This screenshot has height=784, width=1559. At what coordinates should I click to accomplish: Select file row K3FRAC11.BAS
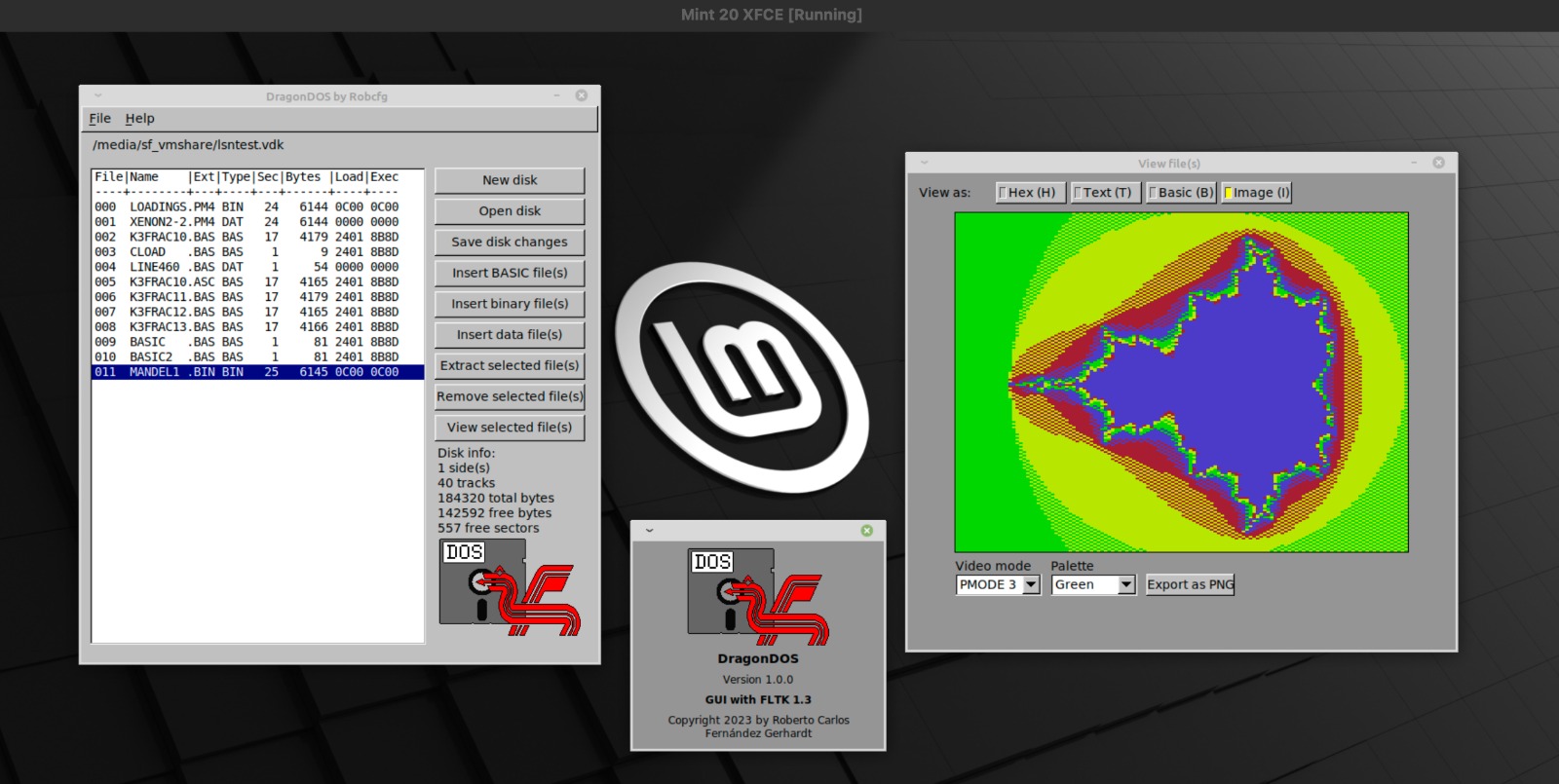pos(258,297)
